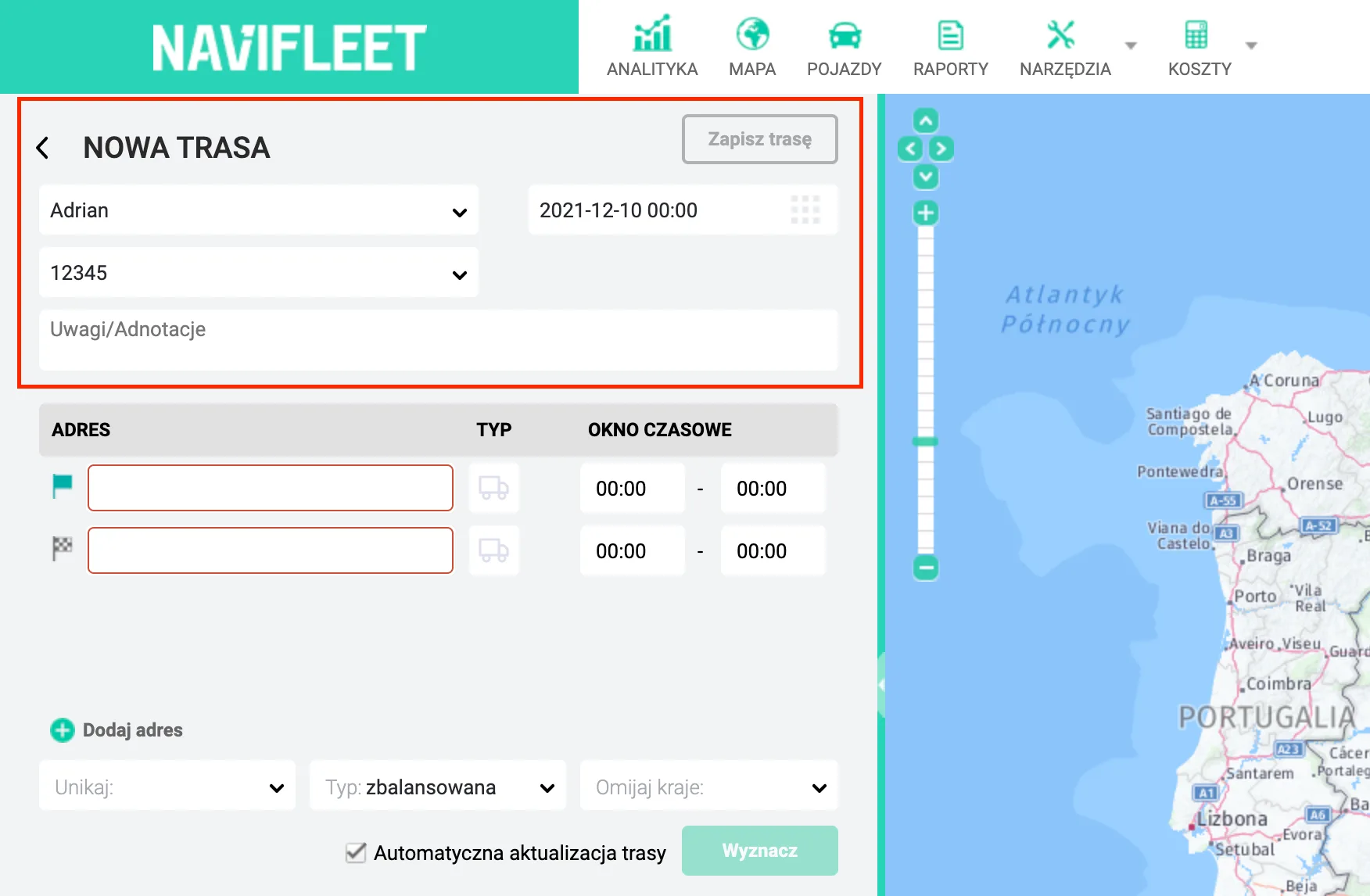The width and height of the screenshot is (1370, 896).
Task: Open the calendar grid icon in date field
Action: [x=805, y=210]
